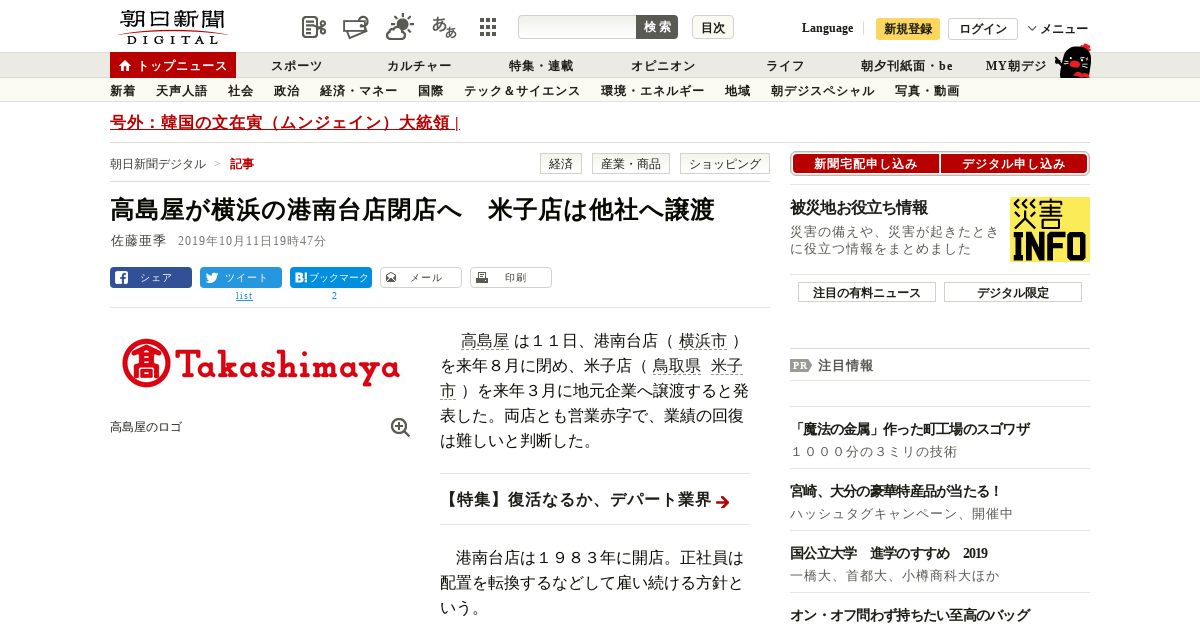Click the Takashimaya logo image
The image size is (1200, 630).
coord(261,363)
